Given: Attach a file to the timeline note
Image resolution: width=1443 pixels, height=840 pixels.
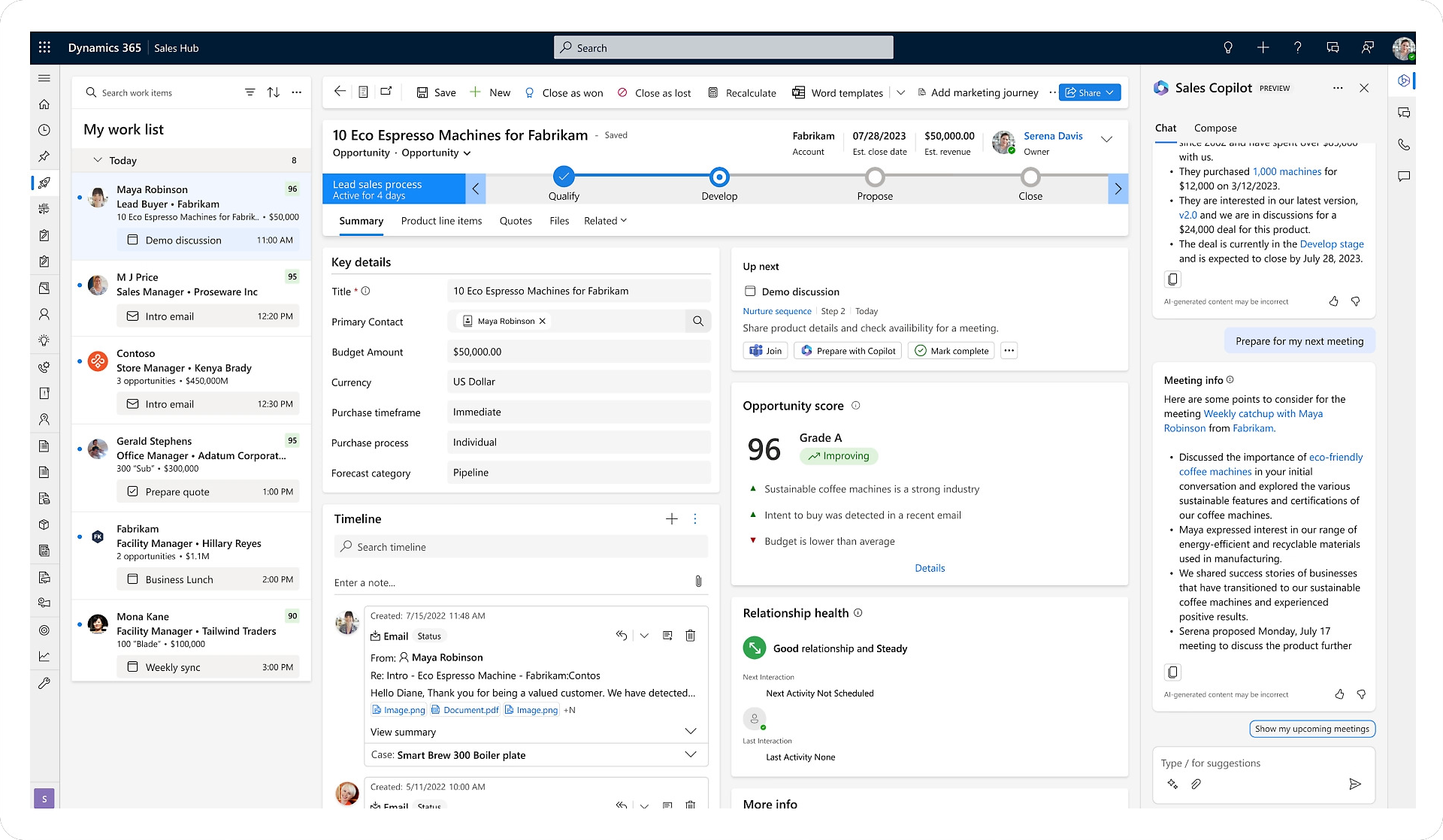Looking at the screenshot, I should (697, 581).
